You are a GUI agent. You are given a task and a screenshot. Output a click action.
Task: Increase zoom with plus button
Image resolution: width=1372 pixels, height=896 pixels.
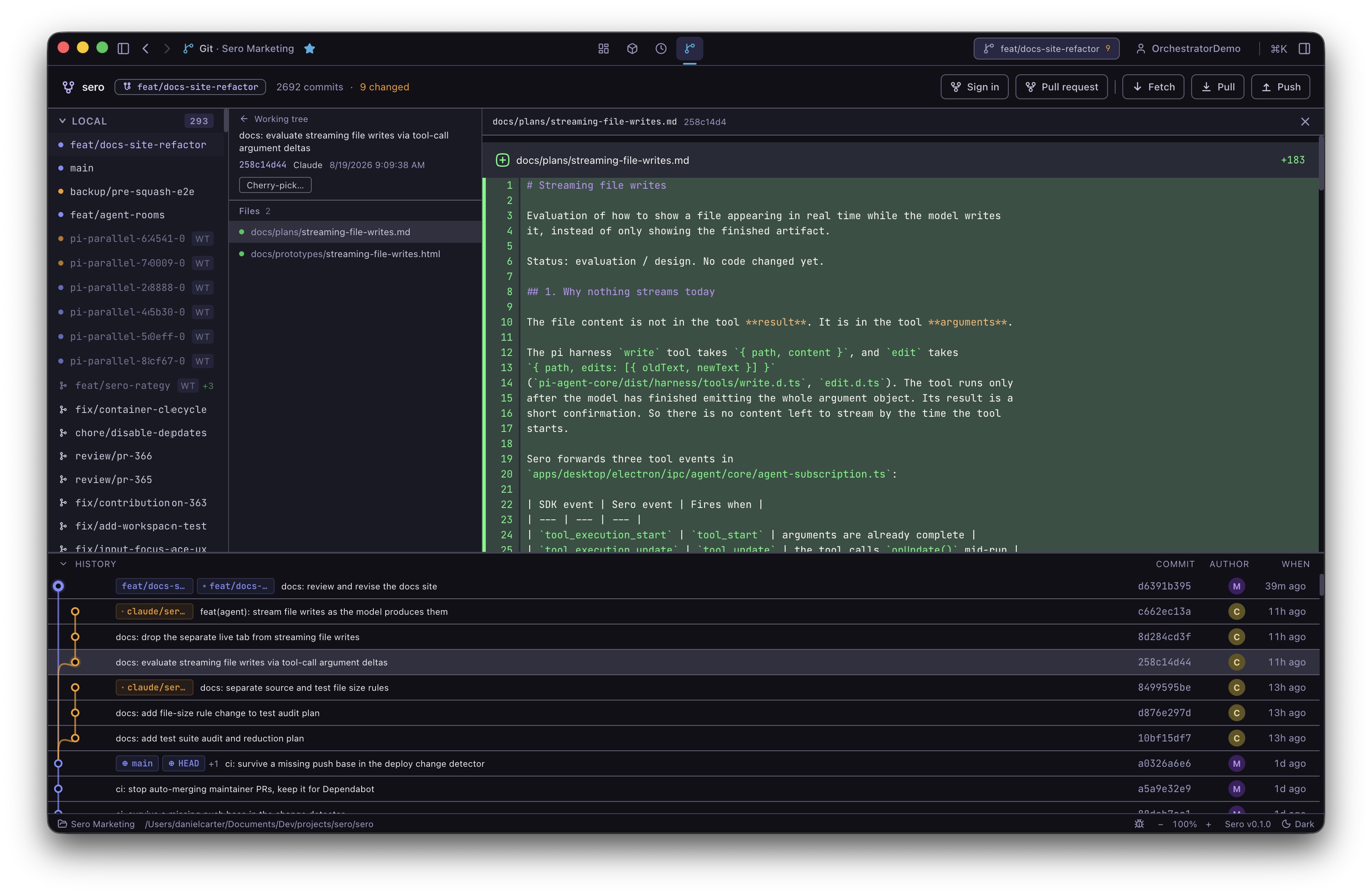[1208, 825]
